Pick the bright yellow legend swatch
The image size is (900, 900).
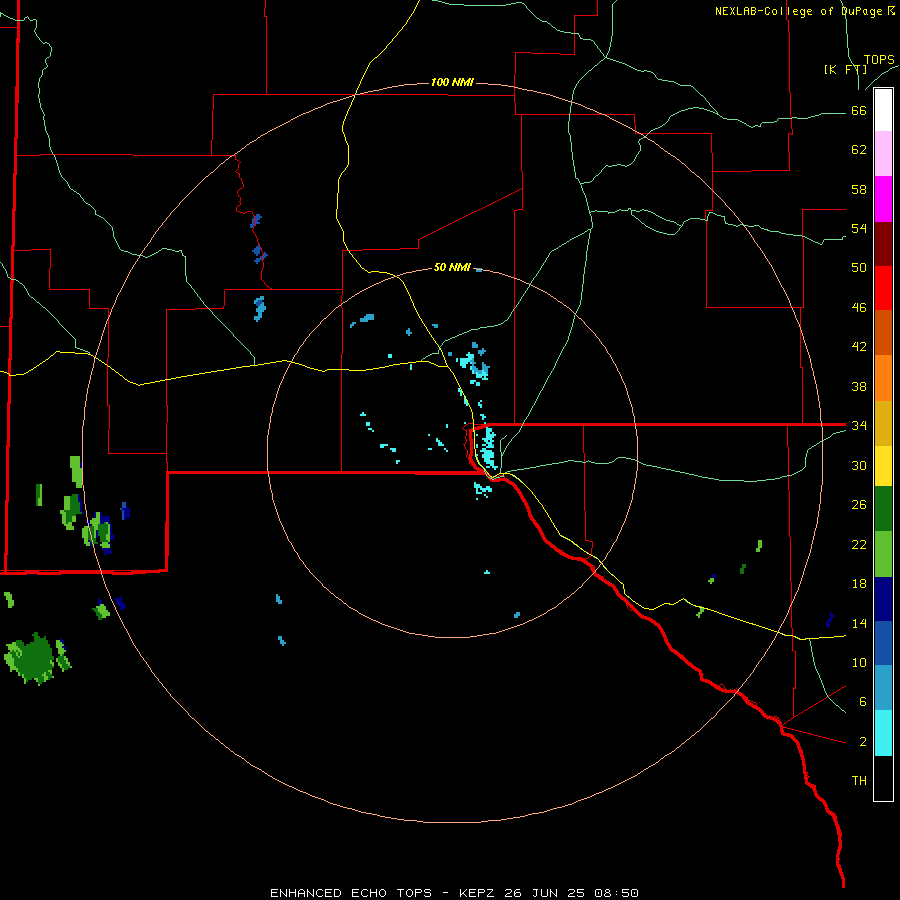click(883, 465)
